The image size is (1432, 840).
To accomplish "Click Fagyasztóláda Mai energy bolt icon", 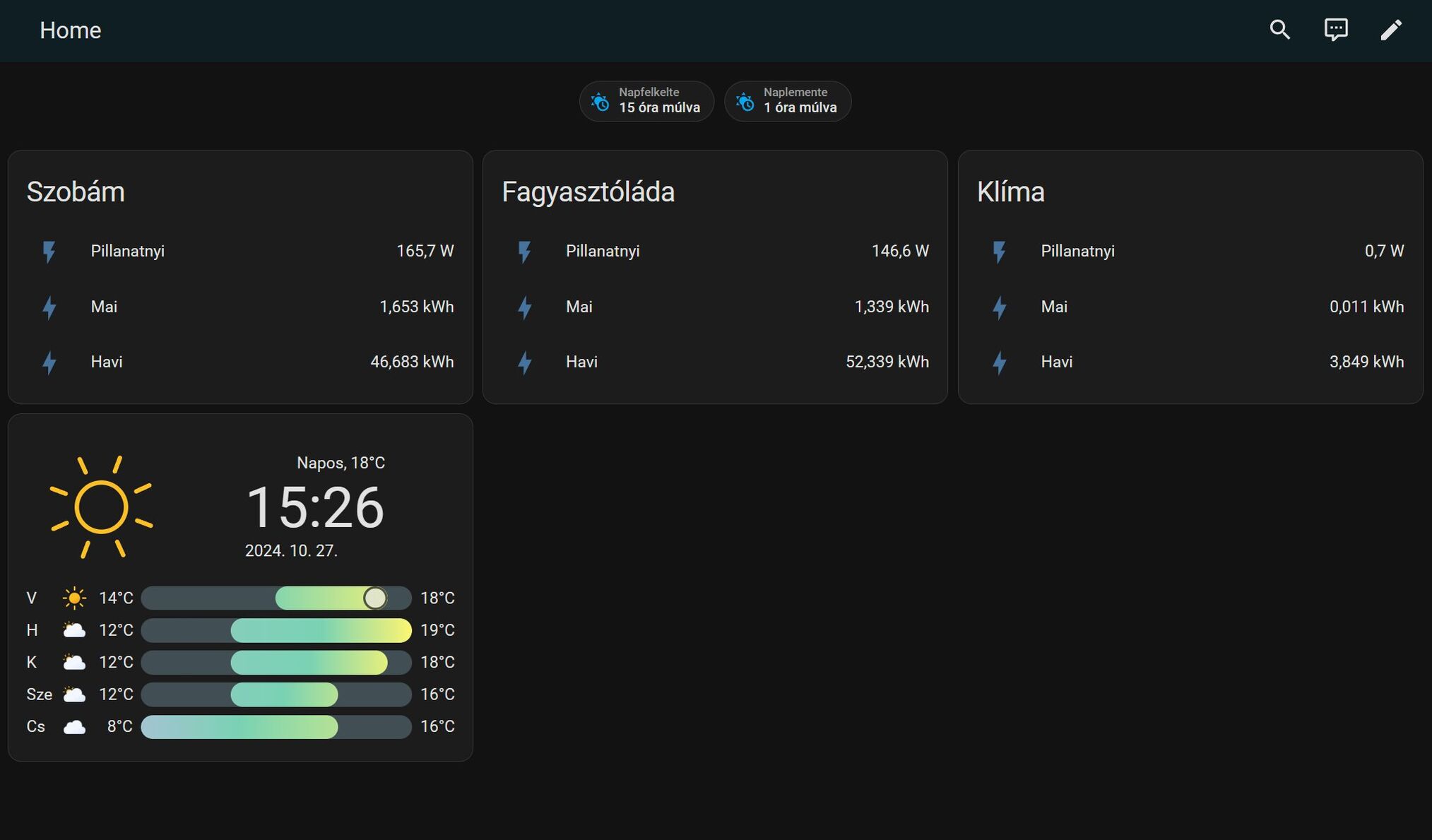I will point(524,307).
